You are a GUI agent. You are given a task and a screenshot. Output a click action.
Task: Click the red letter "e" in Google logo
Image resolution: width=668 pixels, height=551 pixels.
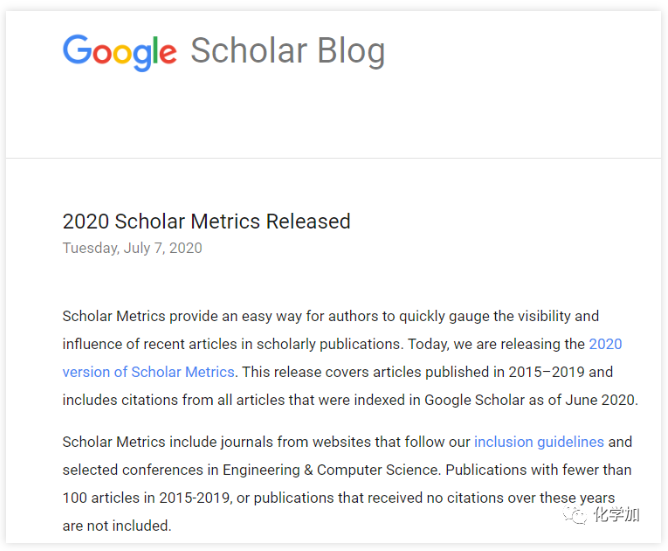pyautogui.click(x=166, y=54)
